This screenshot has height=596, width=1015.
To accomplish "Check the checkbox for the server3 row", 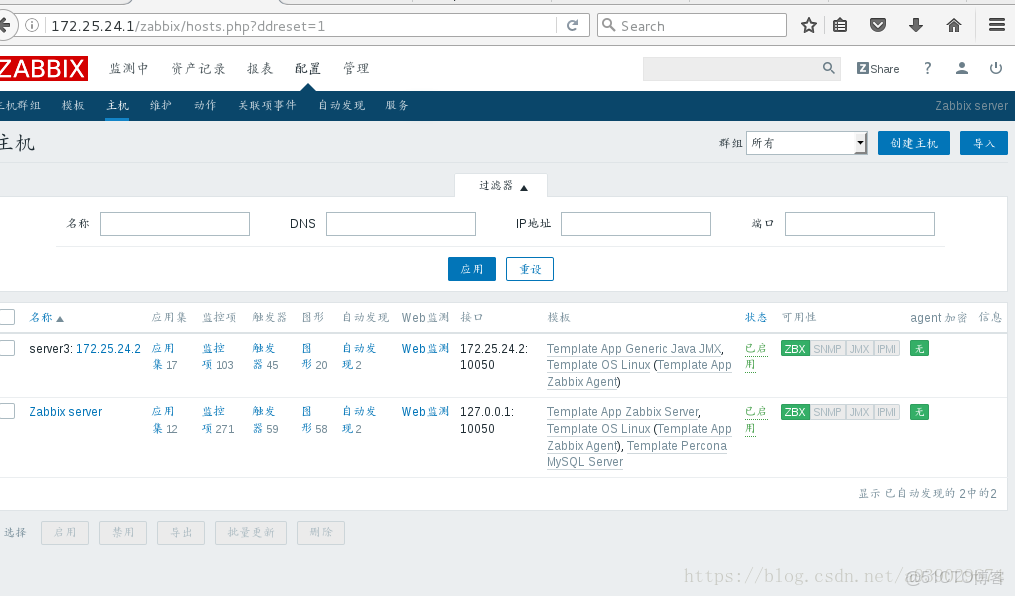I will tap(9, 348).
